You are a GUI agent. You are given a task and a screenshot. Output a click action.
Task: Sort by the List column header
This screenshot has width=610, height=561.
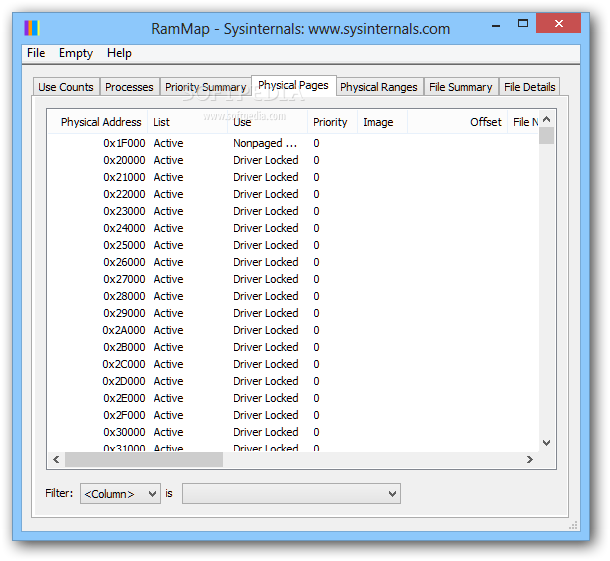(x=188, y=122)
